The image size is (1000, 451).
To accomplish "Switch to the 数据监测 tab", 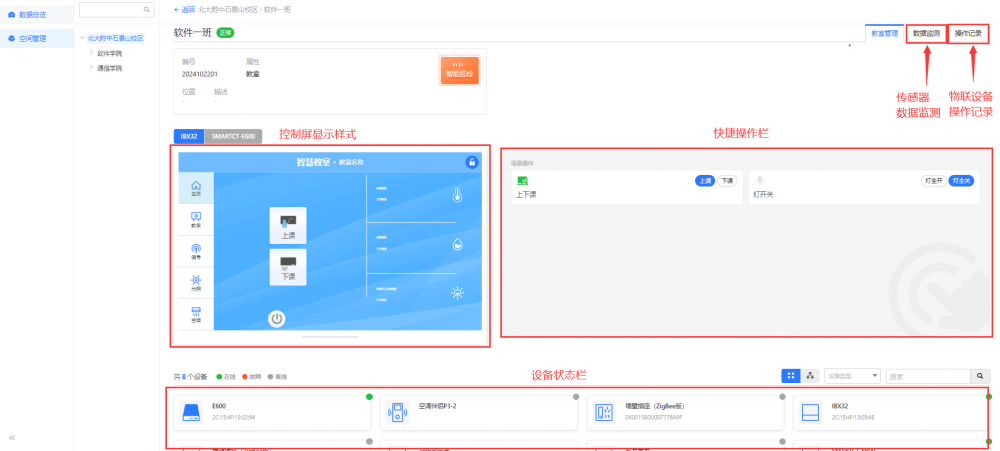I will (926, 33).
